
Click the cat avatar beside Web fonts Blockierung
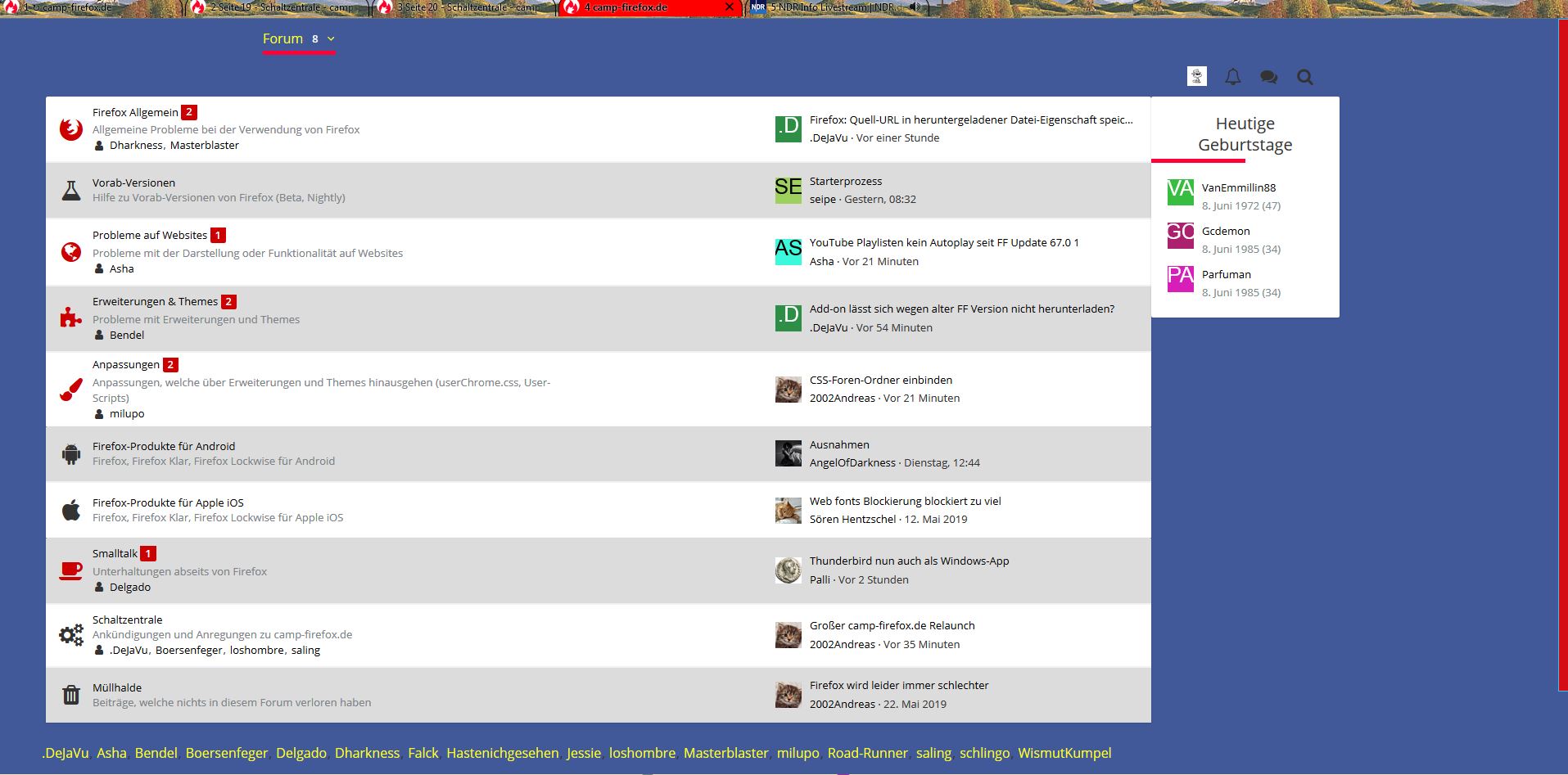coord(789,511)
